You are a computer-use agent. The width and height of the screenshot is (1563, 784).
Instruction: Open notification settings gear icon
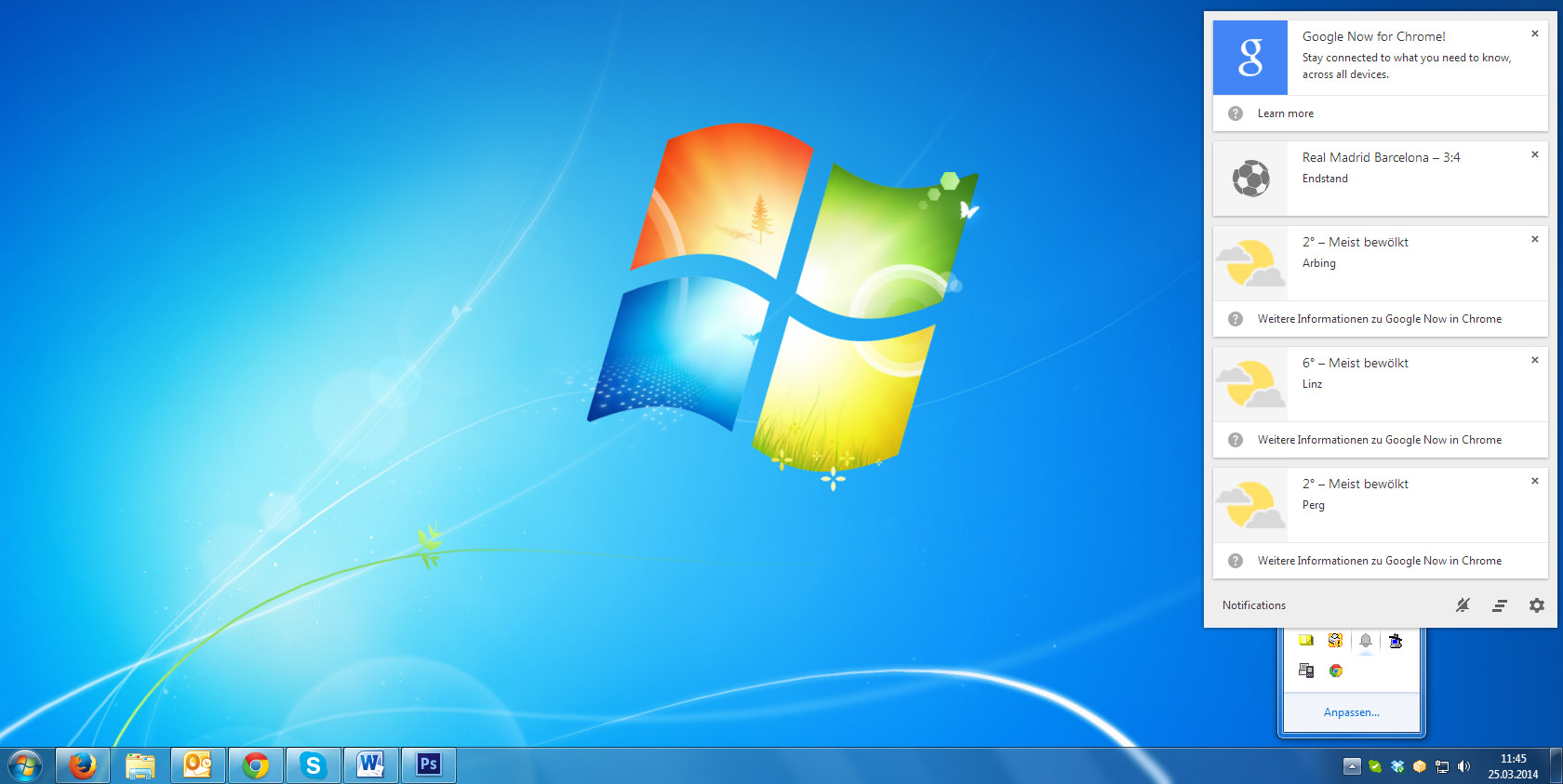(x=1537, y=605)
